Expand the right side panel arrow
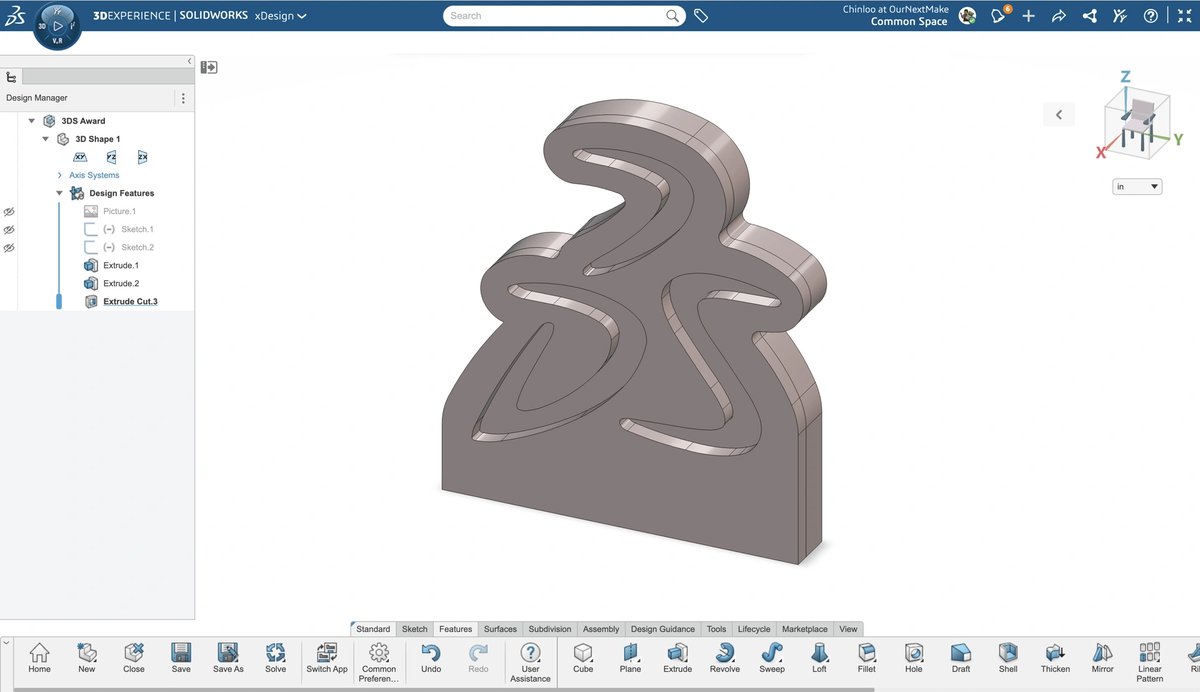 click(x=1058, y=114)
